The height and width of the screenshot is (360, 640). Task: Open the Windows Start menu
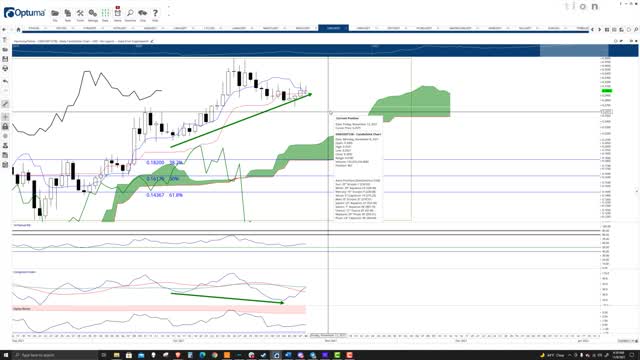point(6,355)
